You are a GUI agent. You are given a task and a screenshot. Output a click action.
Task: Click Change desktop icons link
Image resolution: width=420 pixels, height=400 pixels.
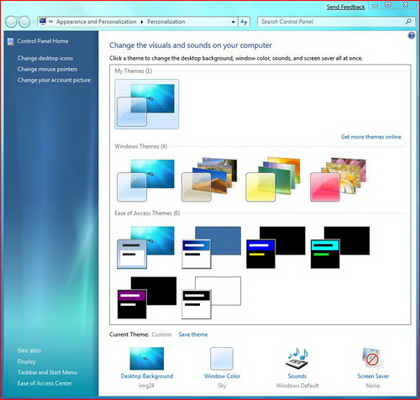(45, 58)
